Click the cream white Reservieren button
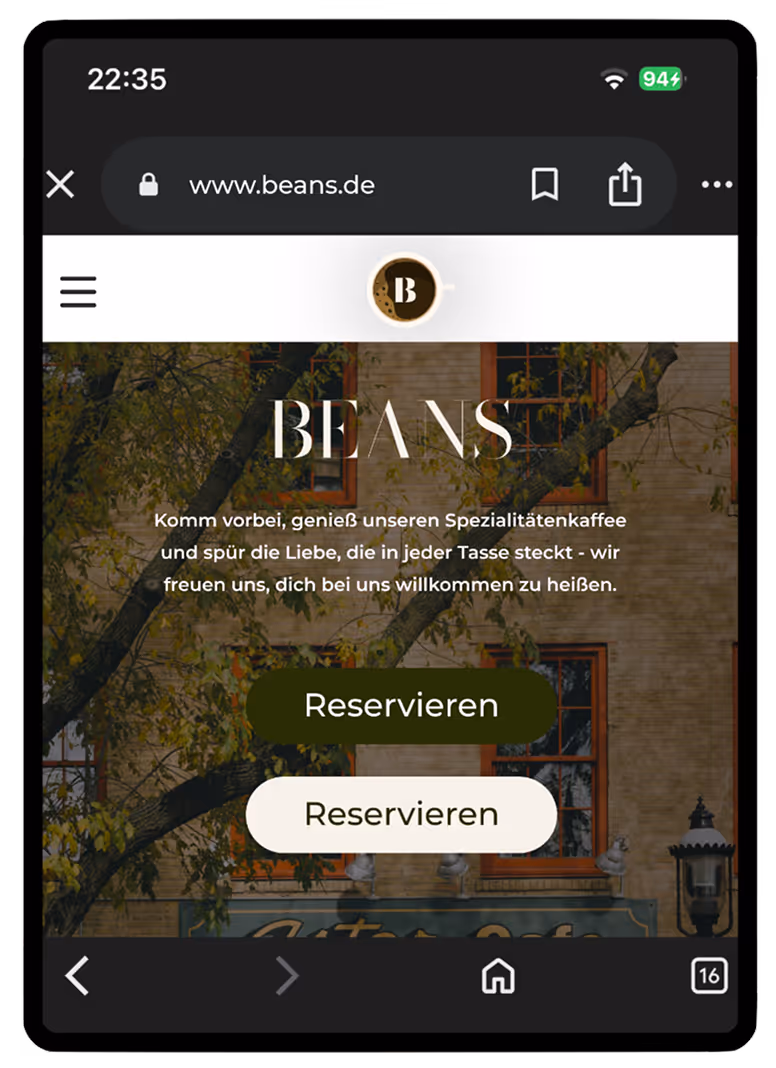 tap(401, 814)
